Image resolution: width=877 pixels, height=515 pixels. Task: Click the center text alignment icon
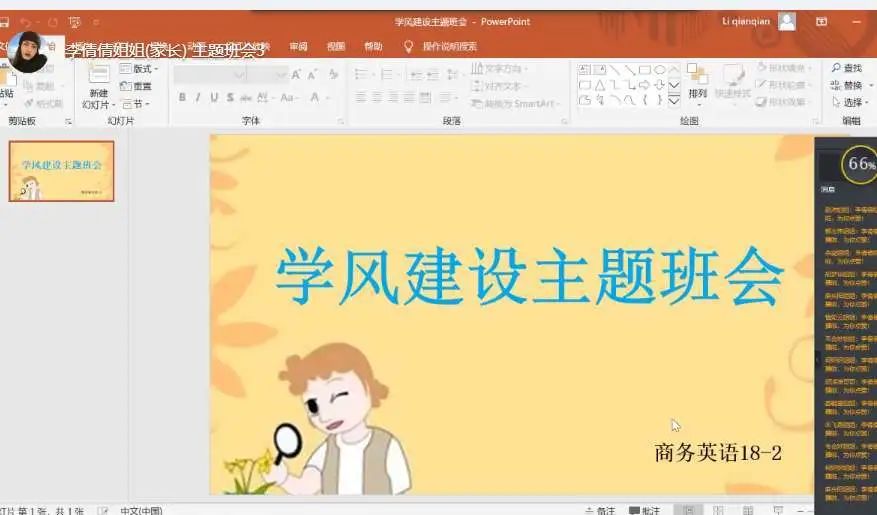pos(377,98)
